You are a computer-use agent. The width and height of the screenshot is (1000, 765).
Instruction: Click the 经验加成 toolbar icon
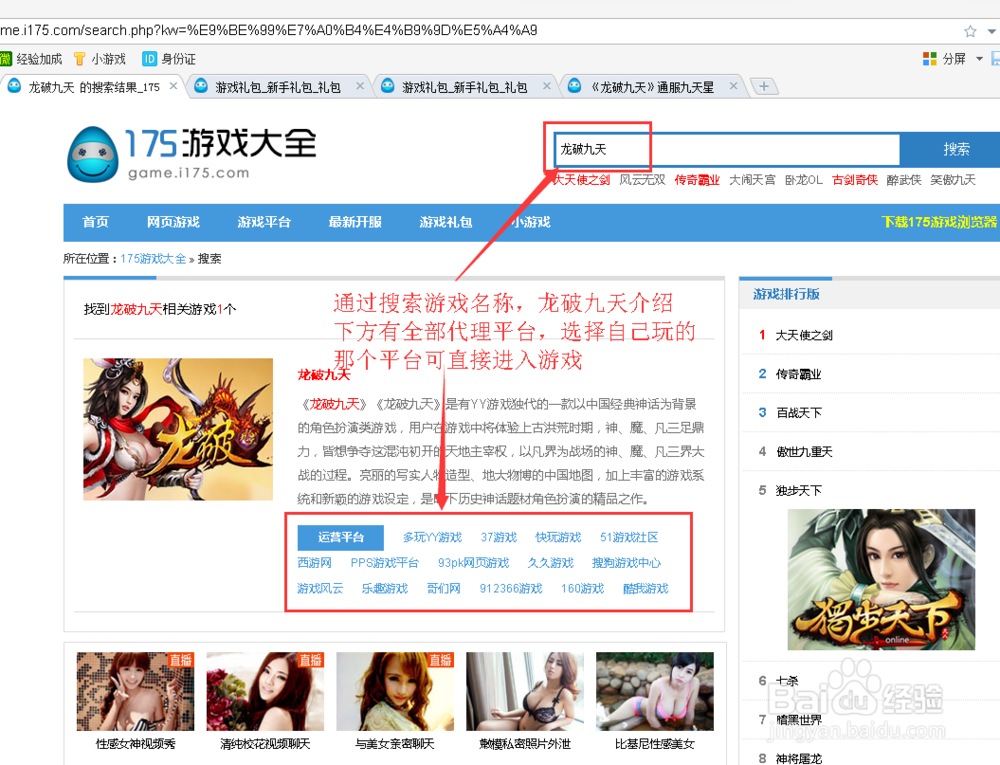click(x=10, y=58)
